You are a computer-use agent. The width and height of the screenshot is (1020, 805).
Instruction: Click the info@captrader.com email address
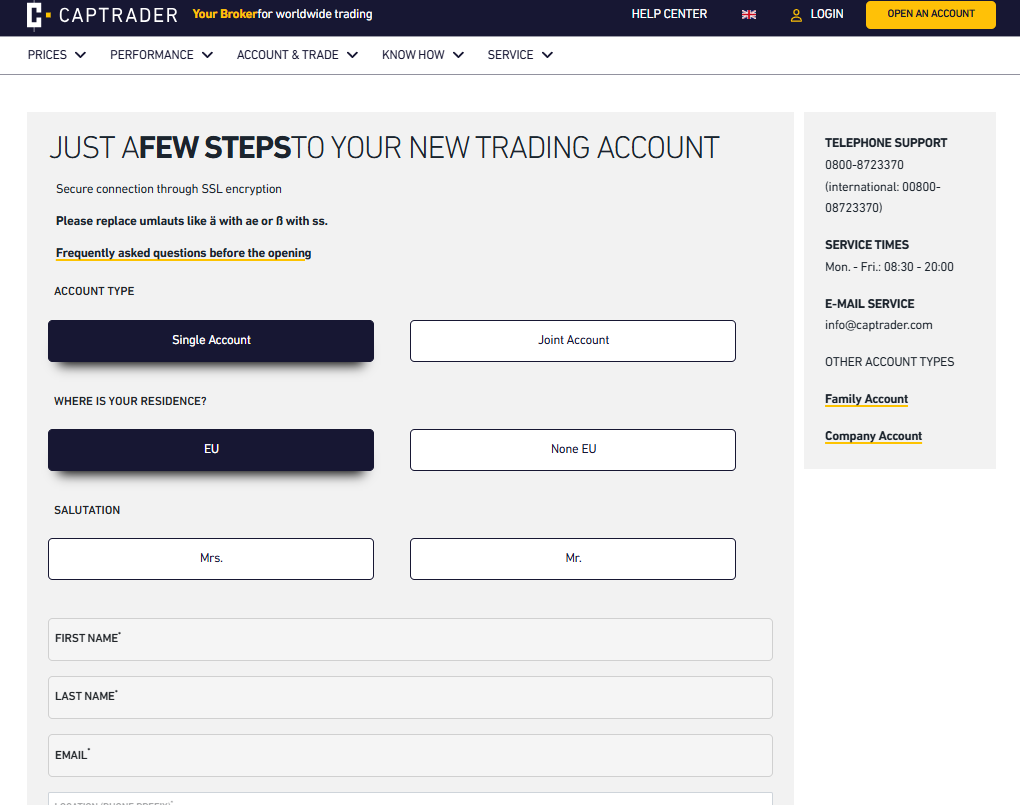coord(878,325)
